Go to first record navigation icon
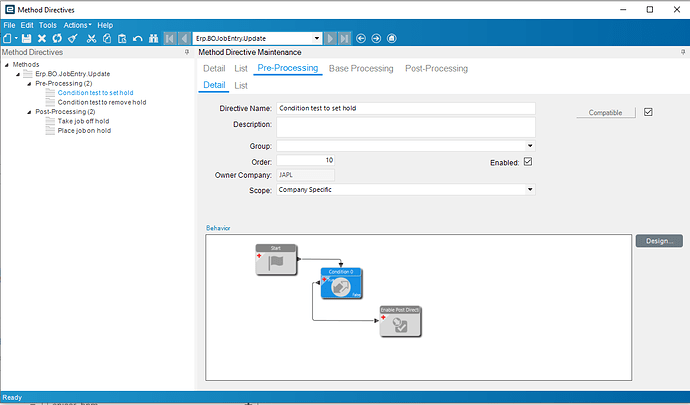The image size is (690, 405). (x=170, y=38)
